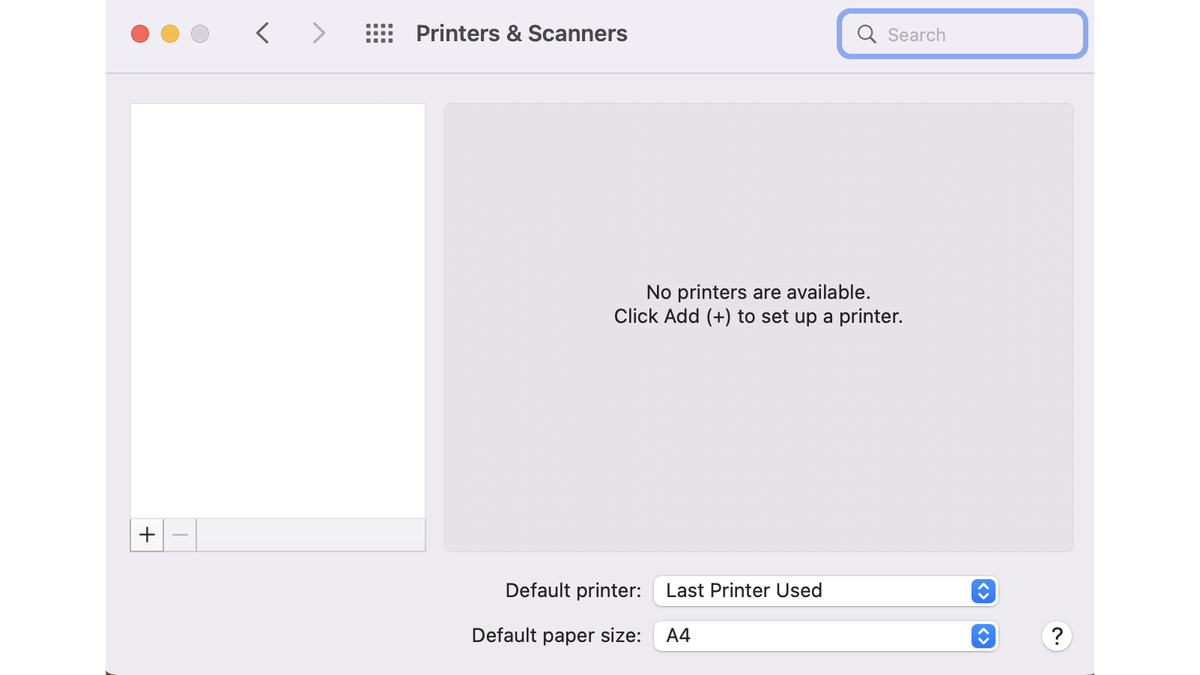
Task: Click the bar beside the minus button
Action: (310, 535)
